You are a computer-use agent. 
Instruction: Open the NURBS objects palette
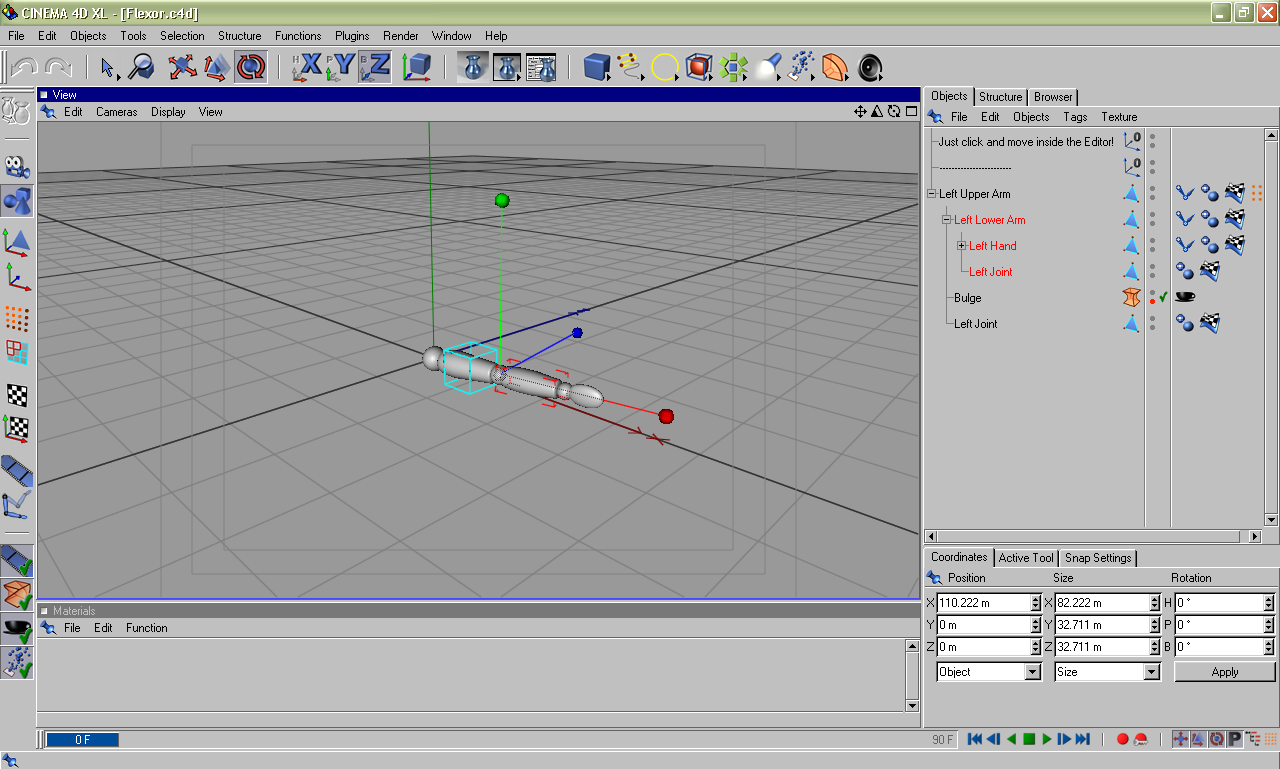(x=699, y=67)
